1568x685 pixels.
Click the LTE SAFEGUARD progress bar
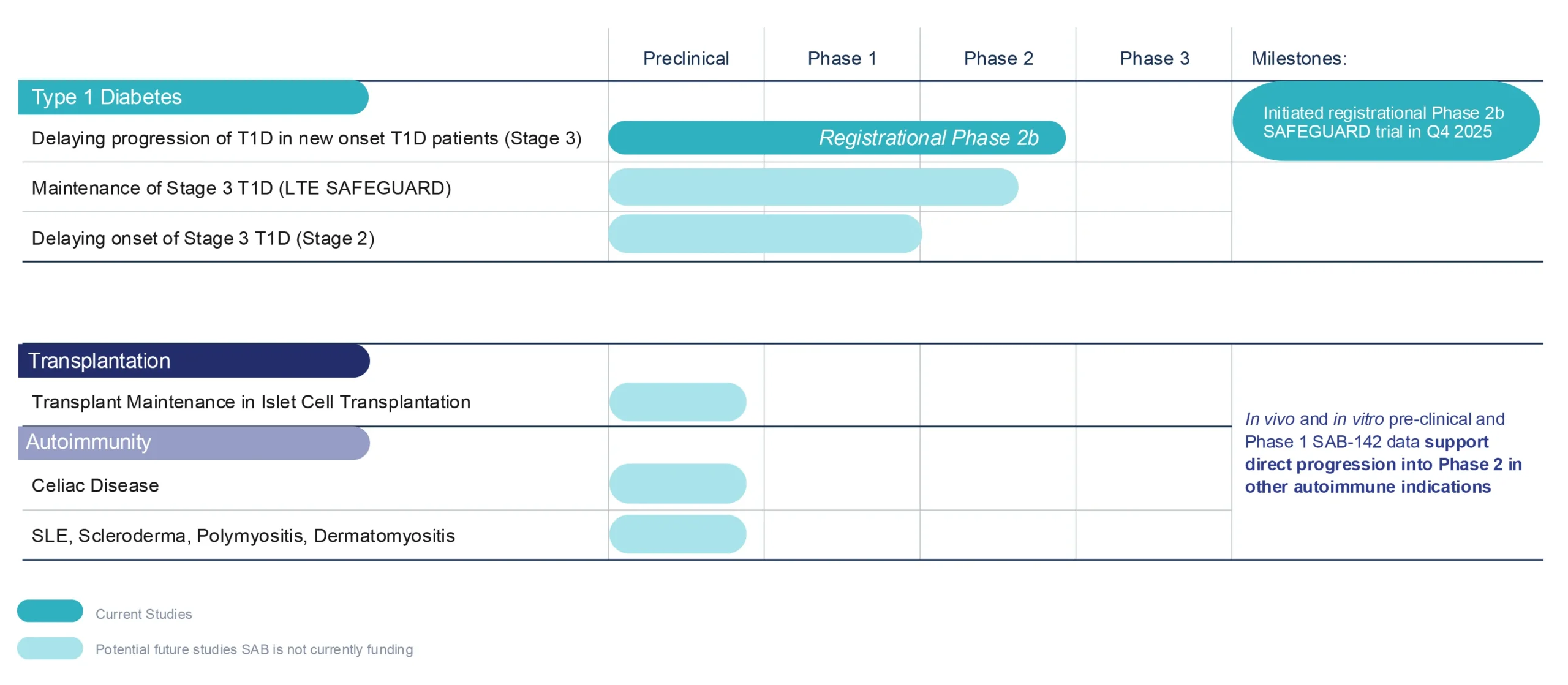coord(813,187)
